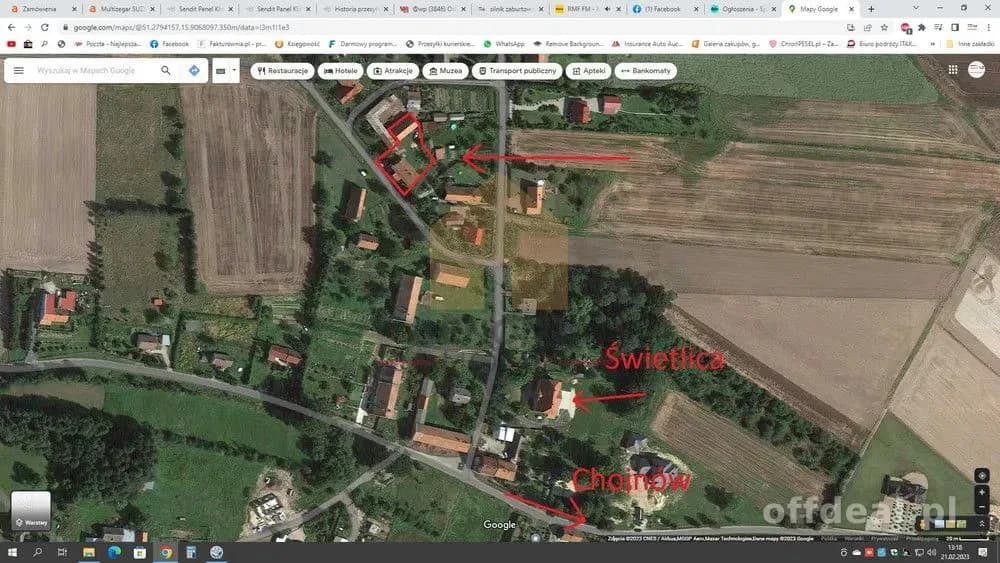The width and height of the screenshot is (1000, 563).
Task: Switch to the Ogłoszenia tab
Action: tap(742, 9)
